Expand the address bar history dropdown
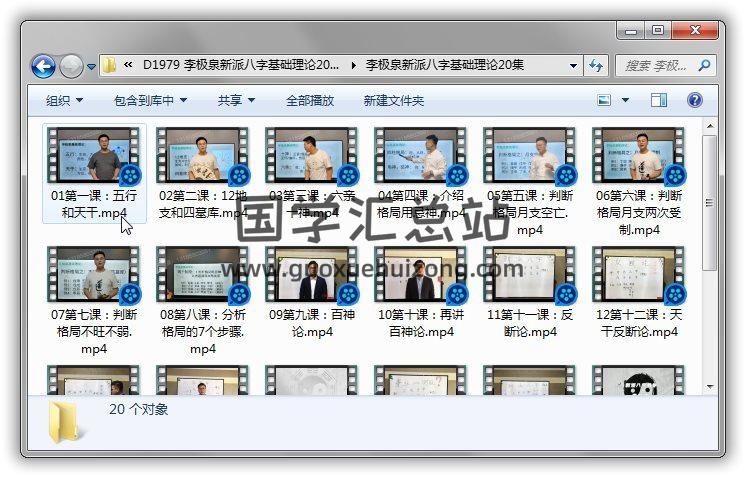746x478 pixels. click(573, 66)
